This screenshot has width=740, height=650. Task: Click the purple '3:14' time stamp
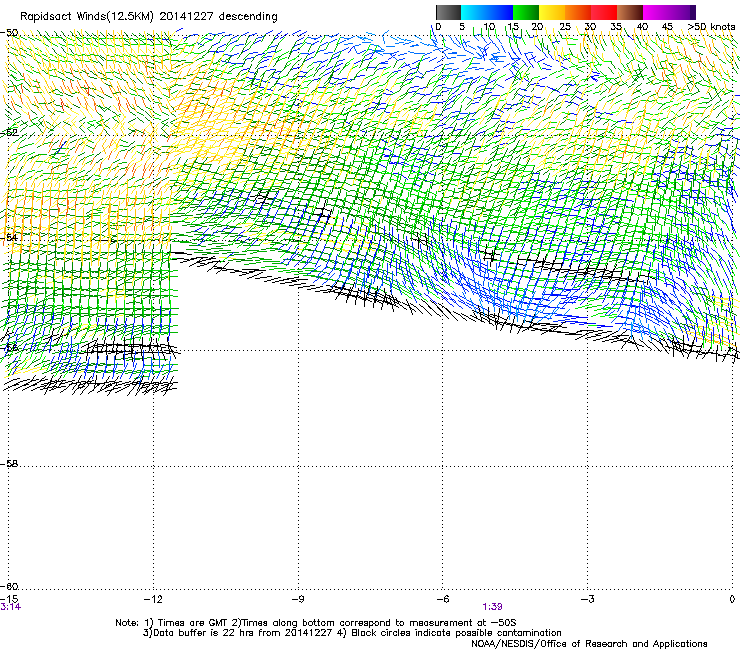[x=11, y=607]
